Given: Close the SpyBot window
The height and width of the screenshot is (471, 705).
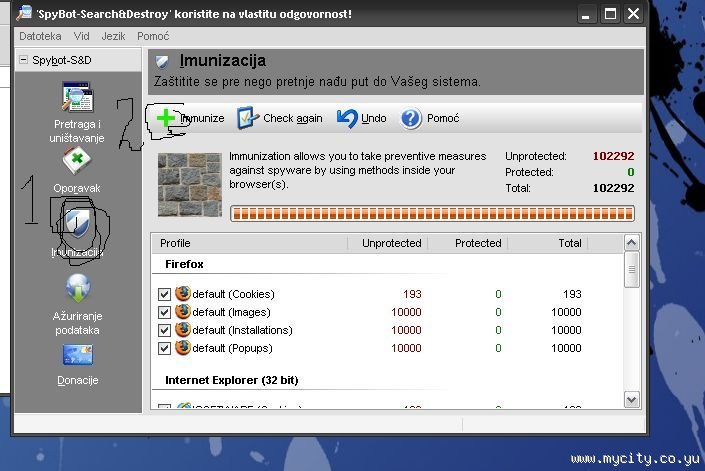Looking at the screenshot, I should [634, 14].
